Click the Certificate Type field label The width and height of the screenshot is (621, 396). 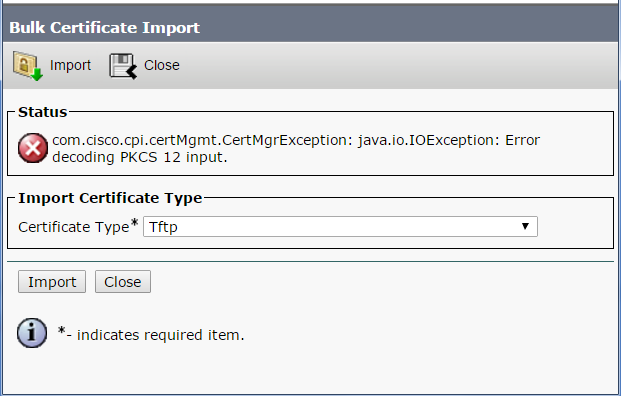click(x=74, y=227)
